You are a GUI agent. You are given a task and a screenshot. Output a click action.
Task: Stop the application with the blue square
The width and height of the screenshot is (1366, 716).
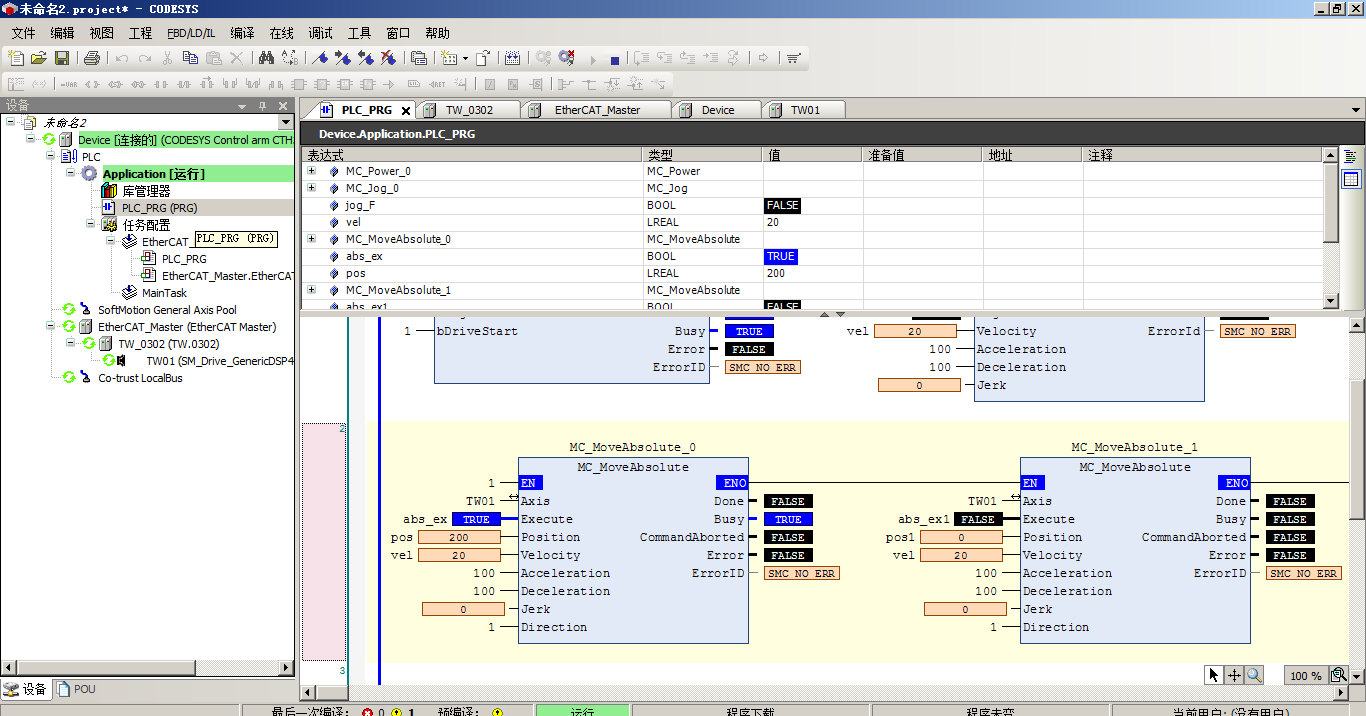pos(615,60)
